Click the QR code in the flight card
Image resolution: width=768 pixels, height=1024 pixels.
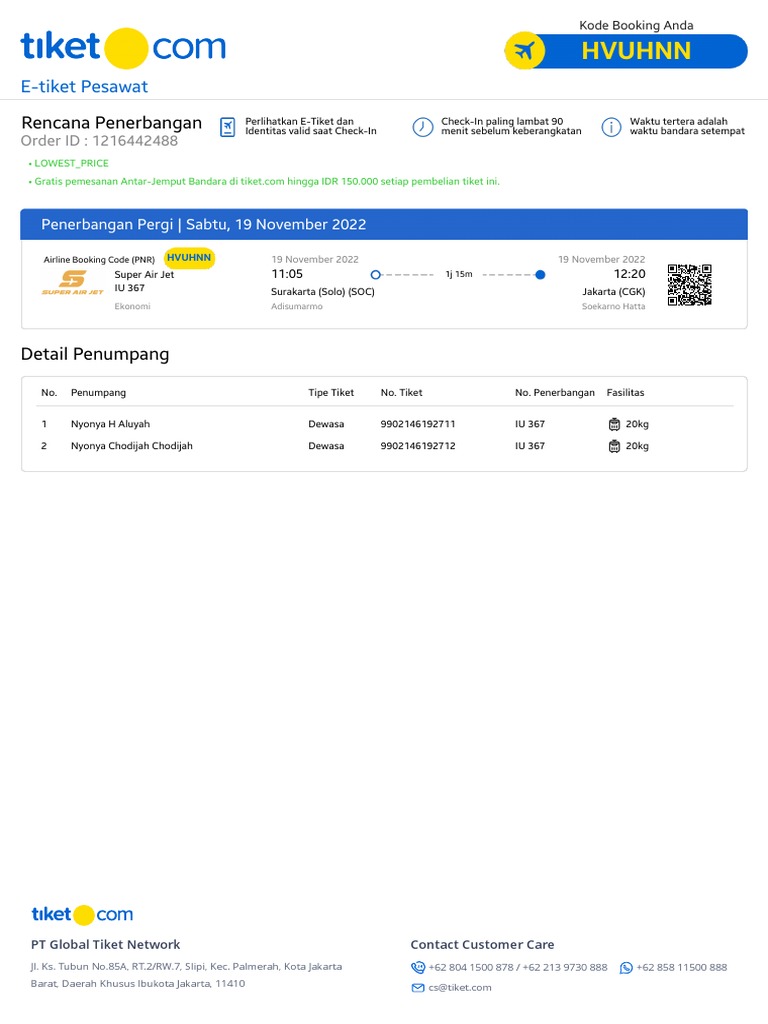[x=689, y=284]
